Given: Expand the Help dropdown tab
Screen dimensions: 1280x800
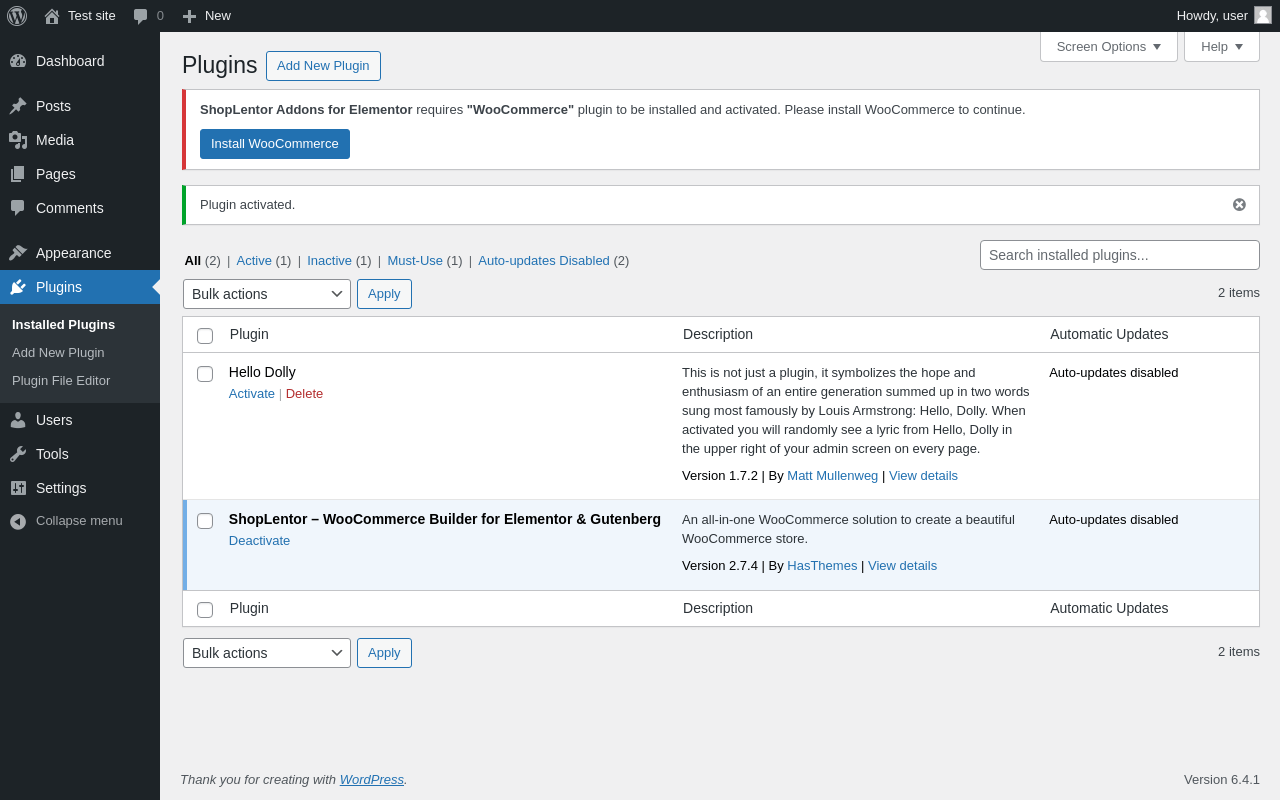Looking at the screenshot, I should point(1221,46).
